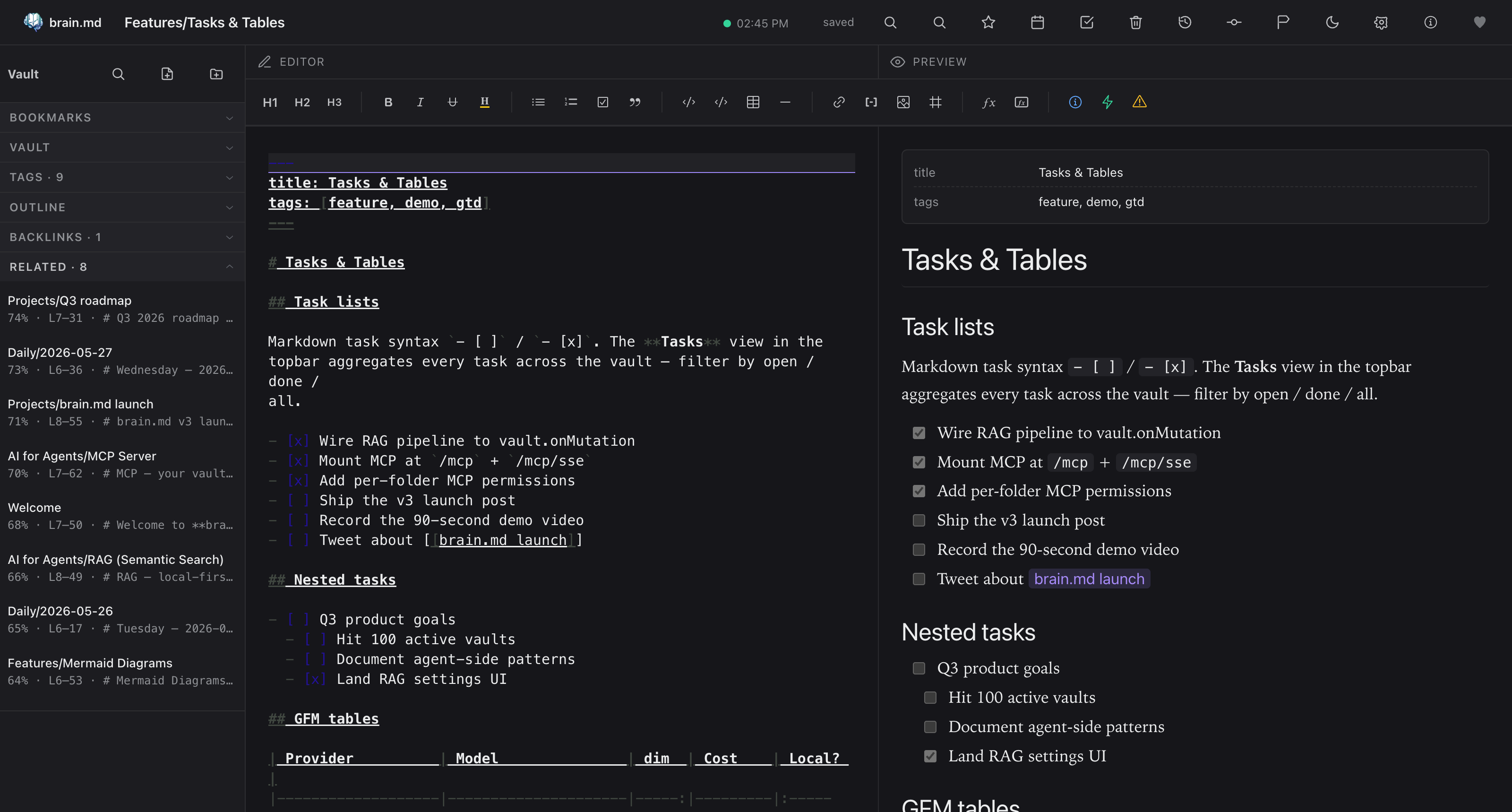
Task: Switch to the Preview pane header
Action: pyautogui.click(x=928, y=61)
